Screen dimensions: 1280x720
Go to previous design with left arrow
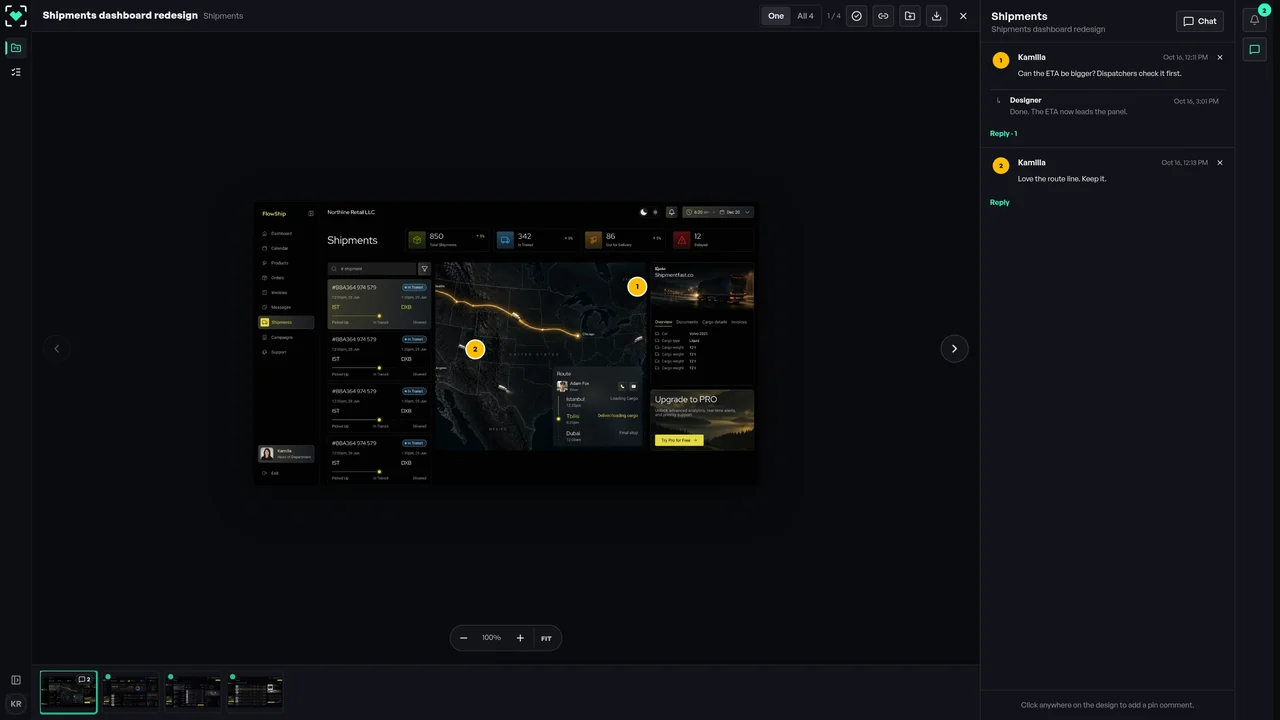56,349
